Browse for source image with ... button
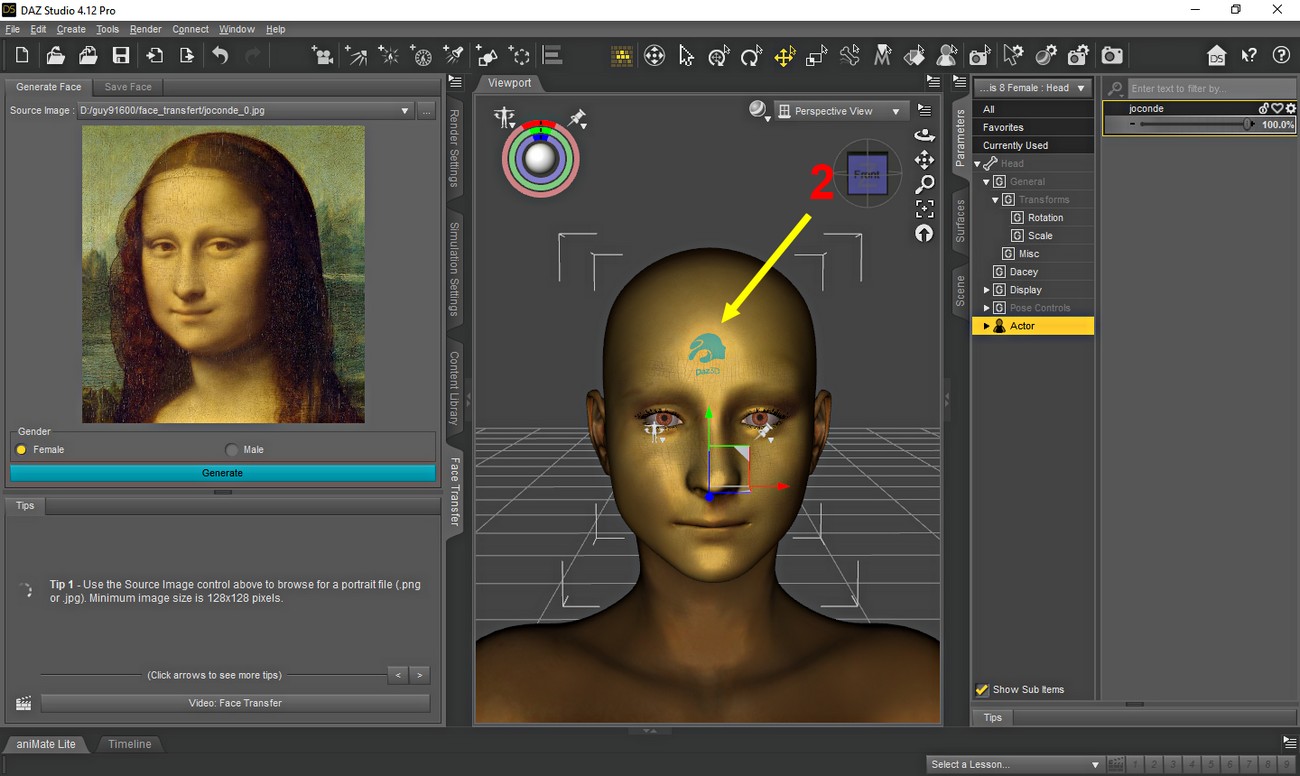 coord(427,111)
